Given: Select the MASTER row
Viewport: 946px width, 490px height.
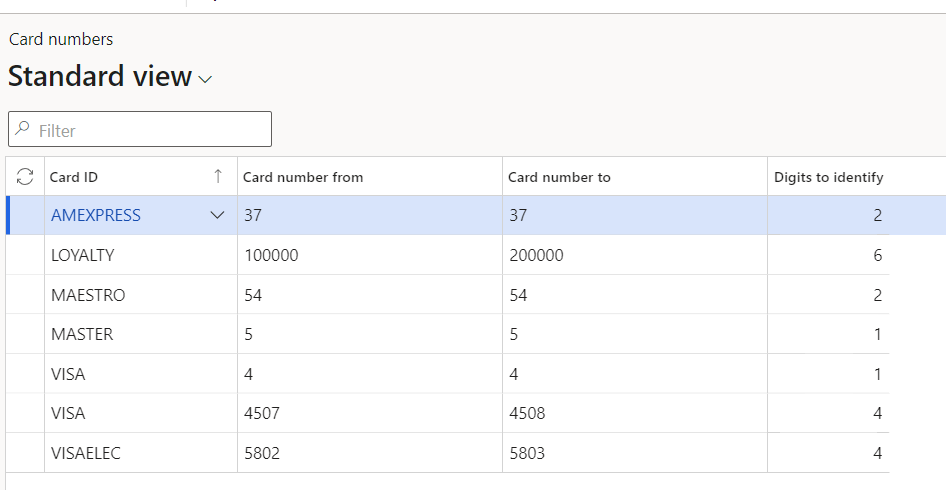Looking at the screenshot, I should pyautogui.click(x=448, y=334).
